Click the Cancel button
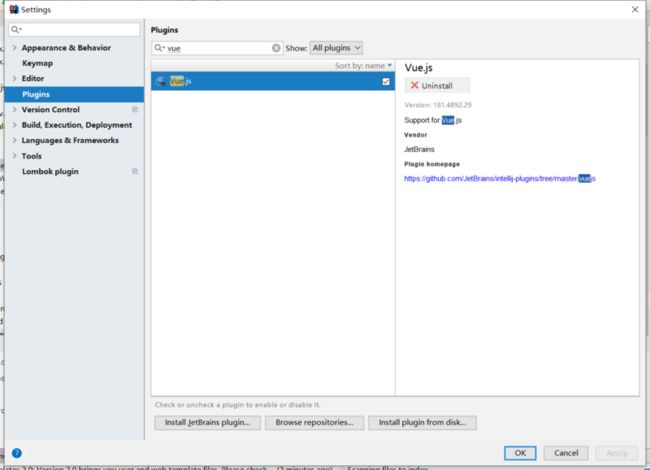The image size is (650, 470). (x=566, y=453)
